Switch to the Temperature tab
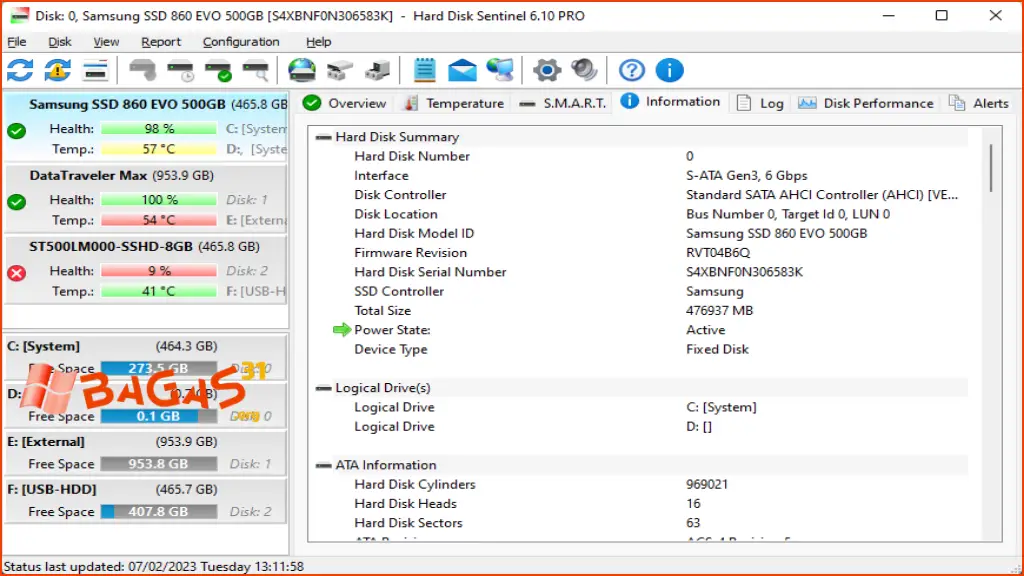 pyautogui.click(x=454, y=103)
